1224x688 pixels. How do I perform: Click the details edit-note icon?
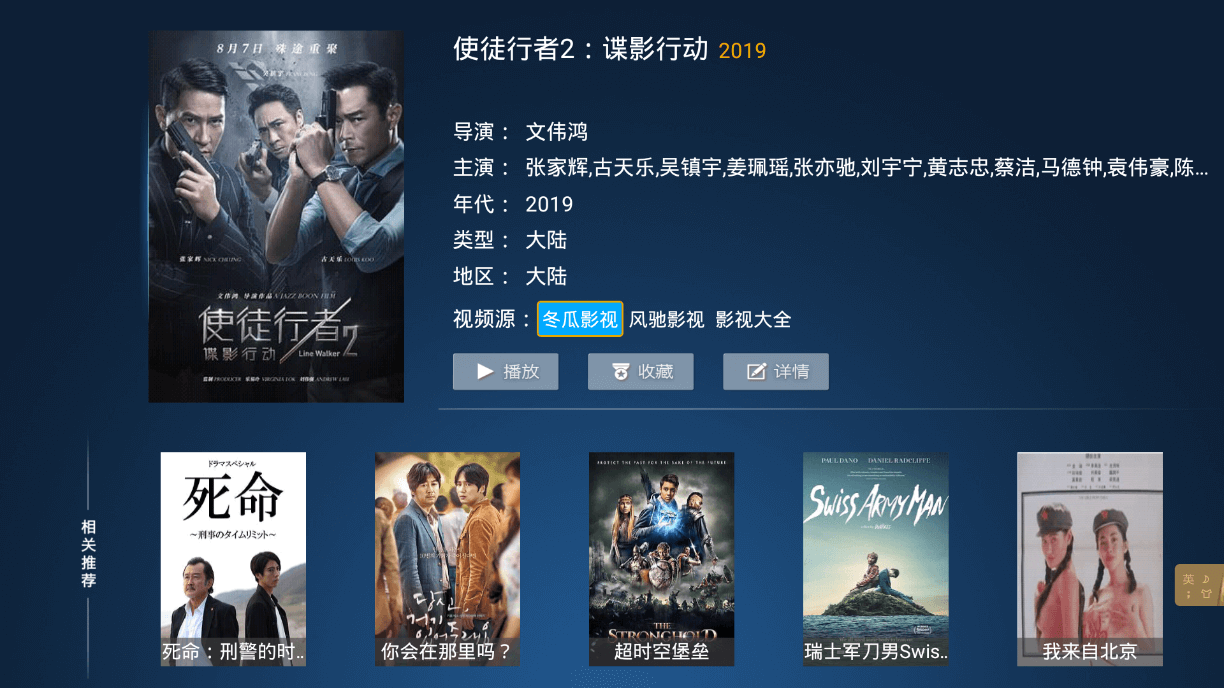757,372
